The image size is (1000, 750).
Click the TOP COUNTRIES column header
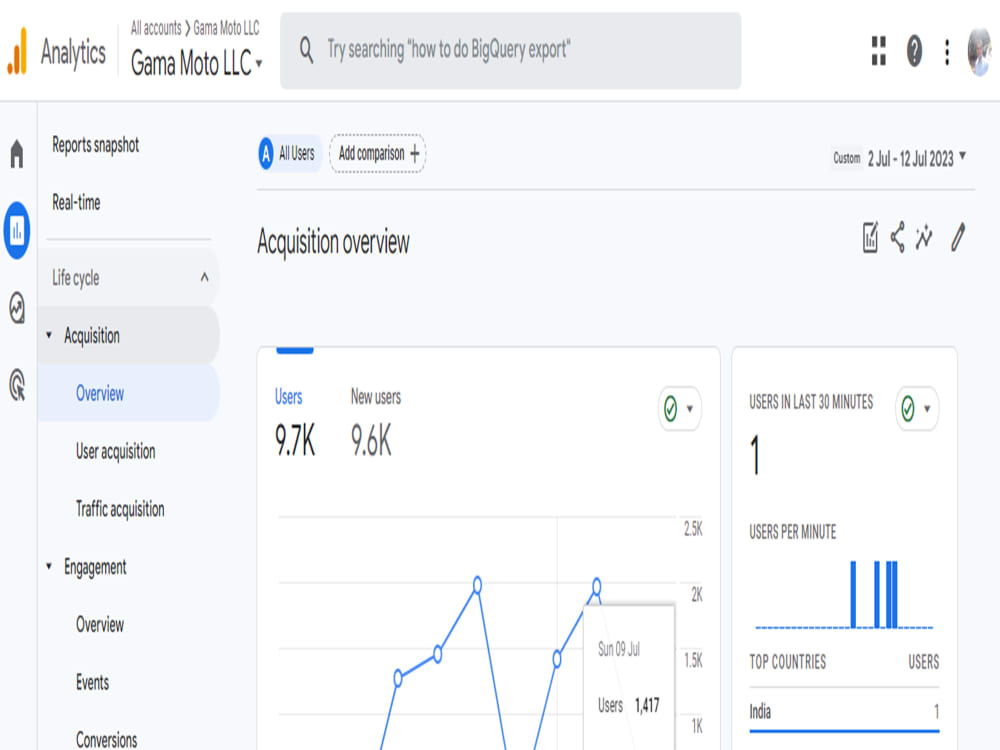[788, 662]
